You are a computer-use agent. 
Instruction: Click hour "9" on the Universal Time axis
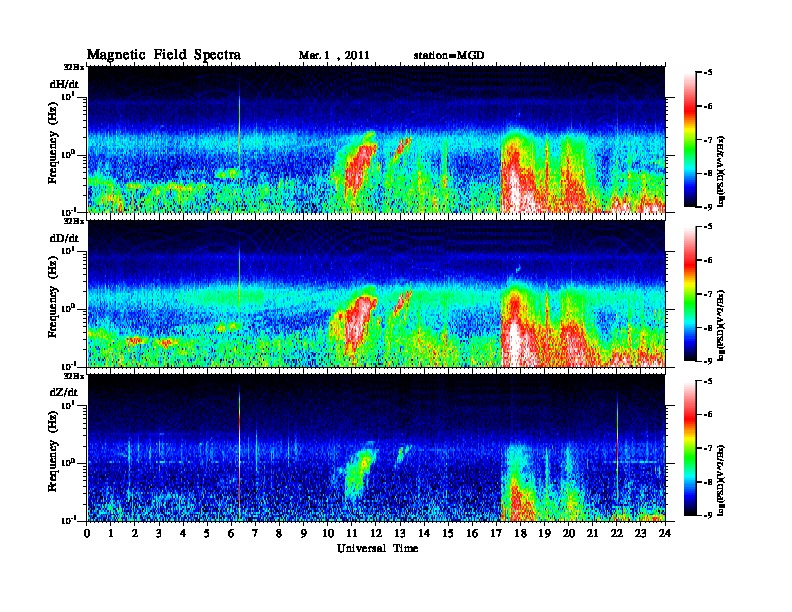(x=304, y=533)
